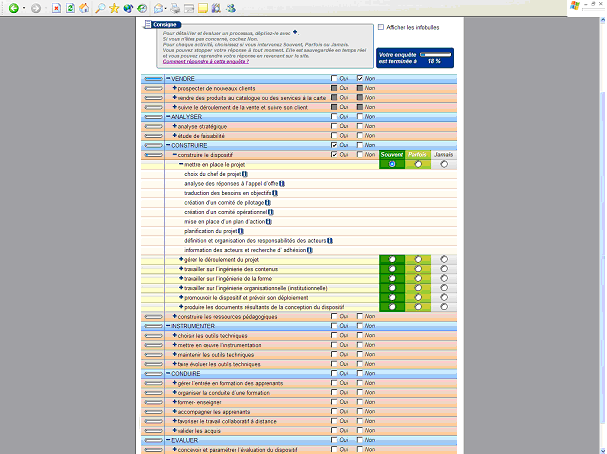Check 'Non' for the INSTRUMENTER row

(360, 326)
